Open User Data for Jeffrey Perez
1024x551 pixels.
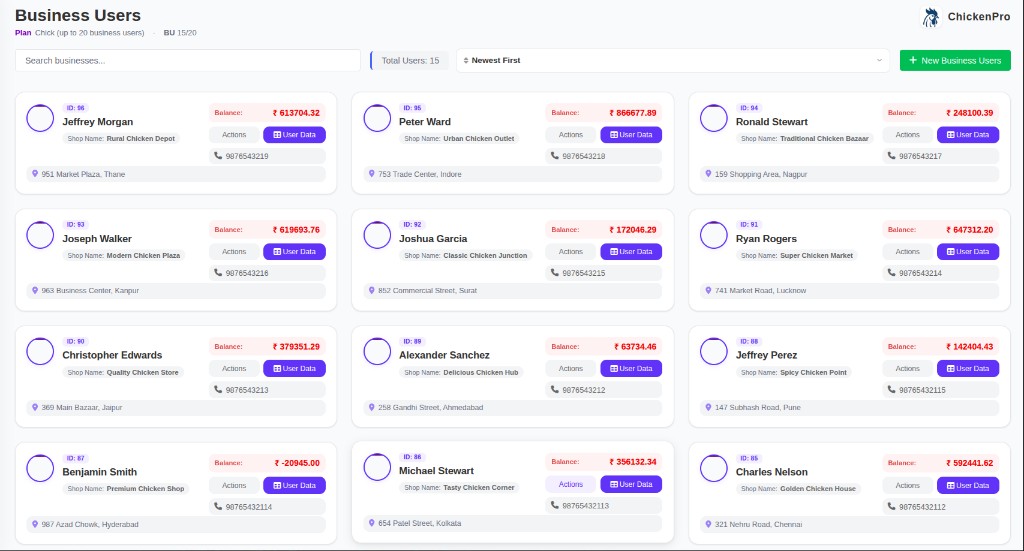point(968,368)
